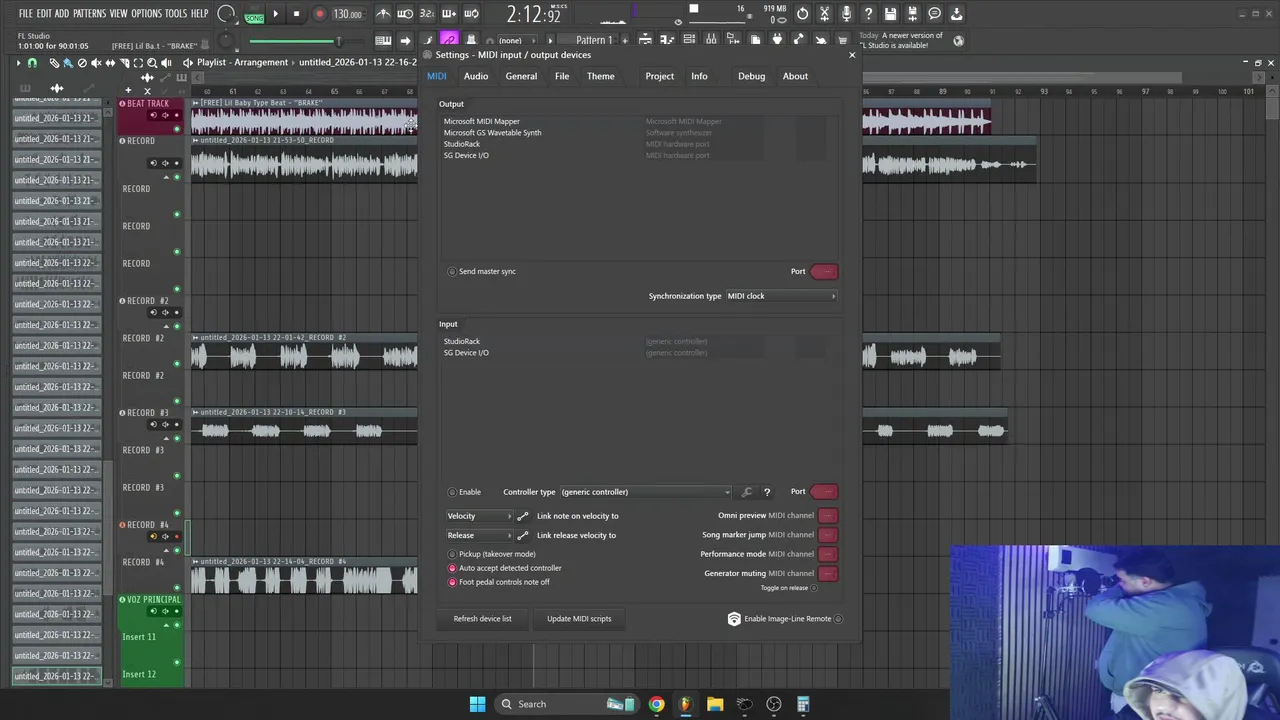Click the shopping cart icon
Screen dimensions: 1280x720
(x=843, y=40)
